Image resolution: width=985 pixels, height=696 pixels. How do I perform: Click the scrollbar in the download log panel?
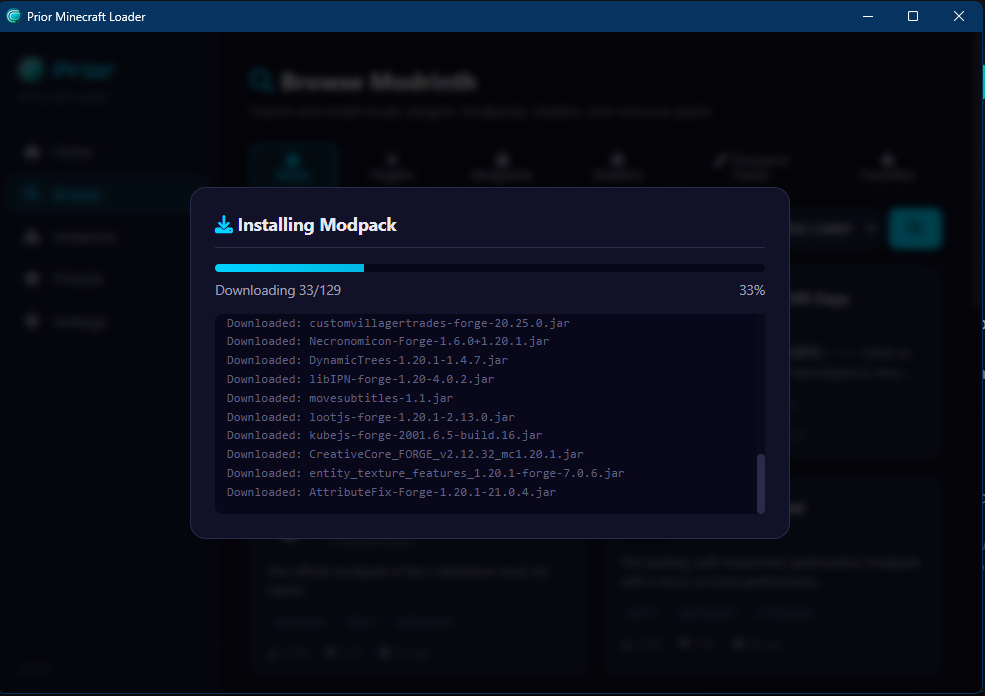coord(760,483)
